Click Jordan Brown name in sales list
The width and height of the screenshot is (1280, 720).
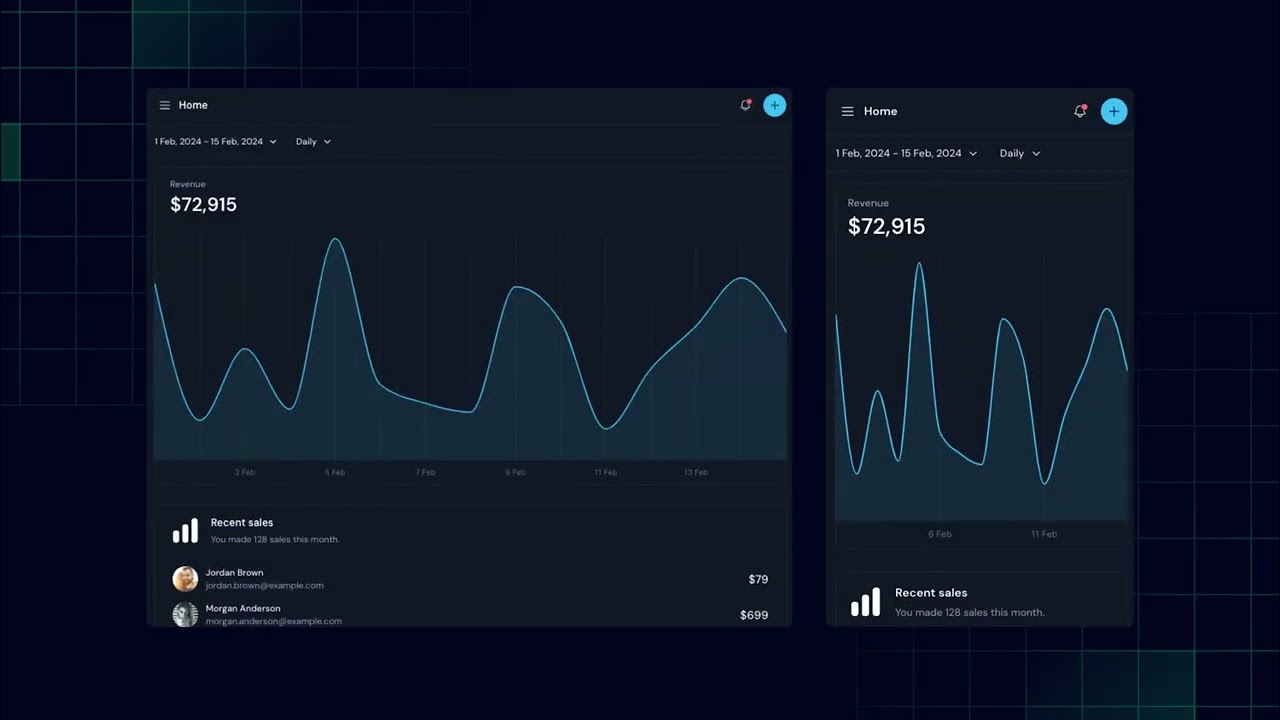point(234,573)
